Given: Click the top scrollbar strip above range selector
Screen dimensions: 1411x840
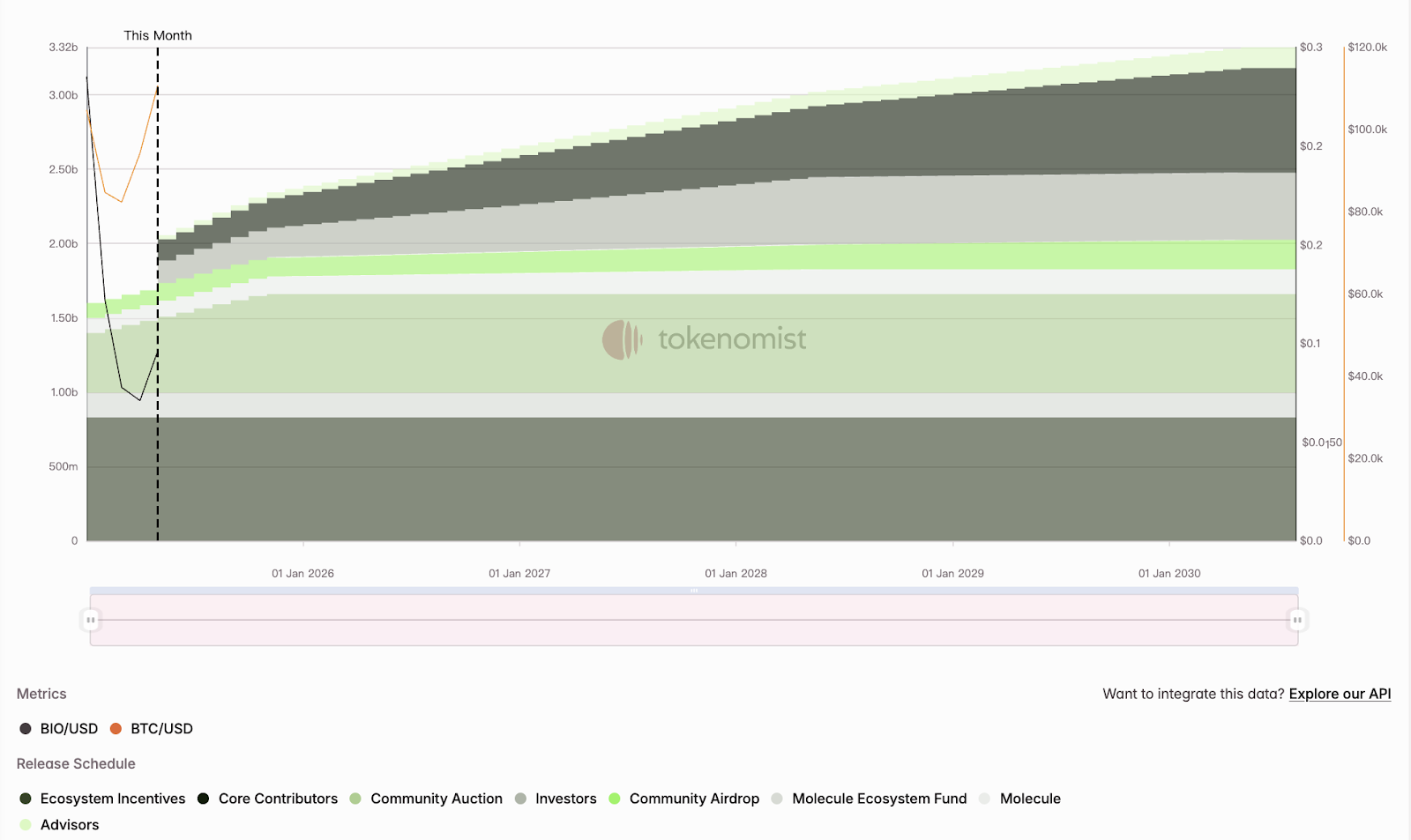Looking at the screenshot, I should [x=694, y=591].
